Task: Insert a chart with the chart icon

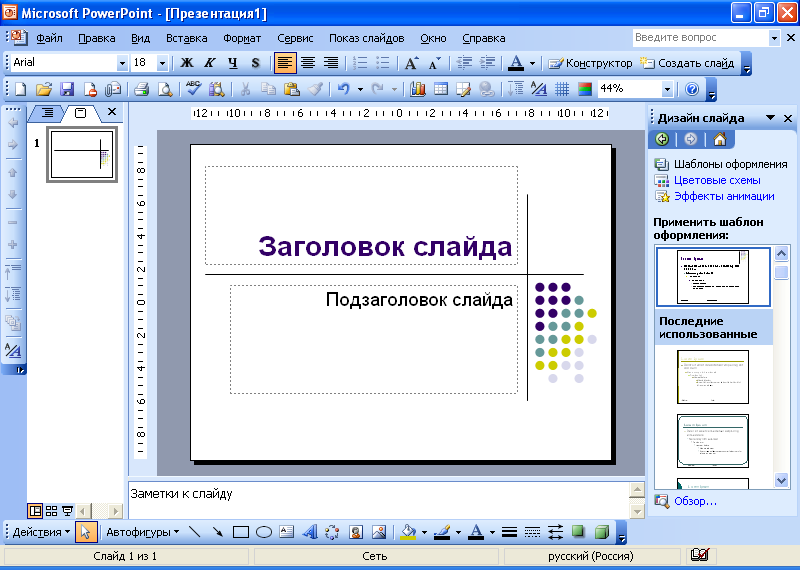Action: 417,90
